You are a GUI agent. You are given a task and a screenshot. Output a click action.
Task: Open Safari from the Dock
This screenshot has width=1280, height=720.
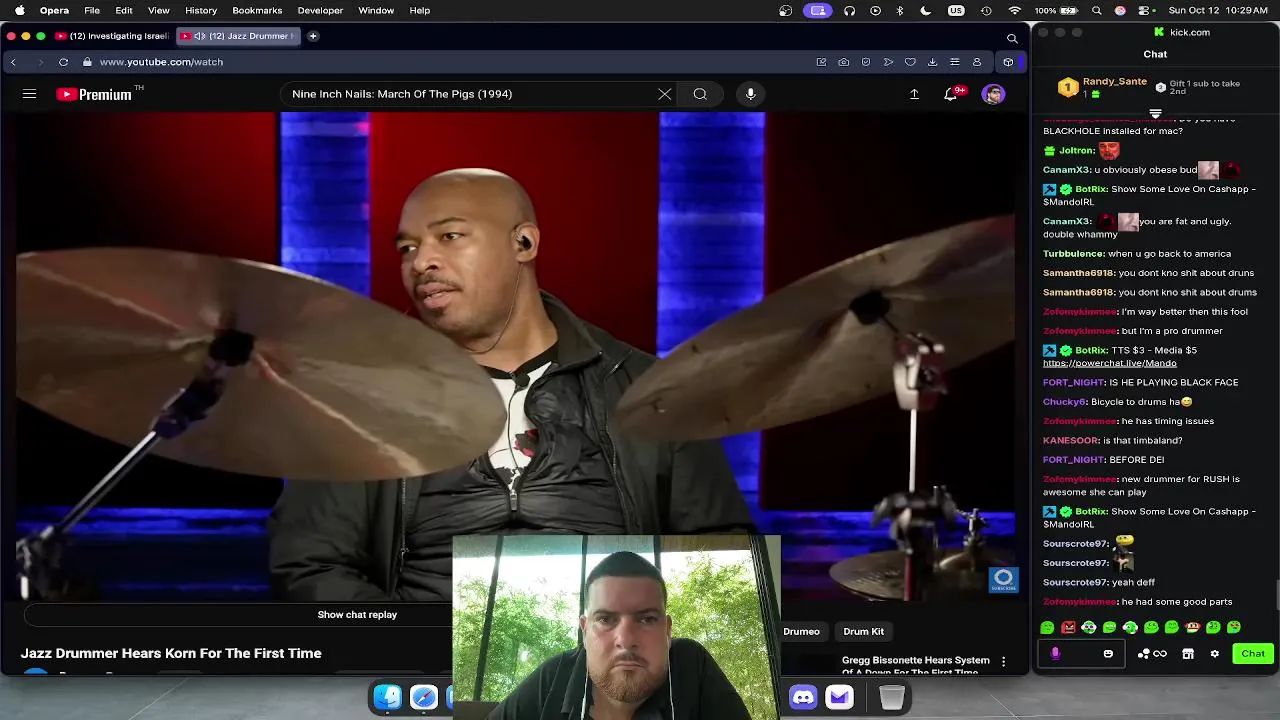point(424,697)
